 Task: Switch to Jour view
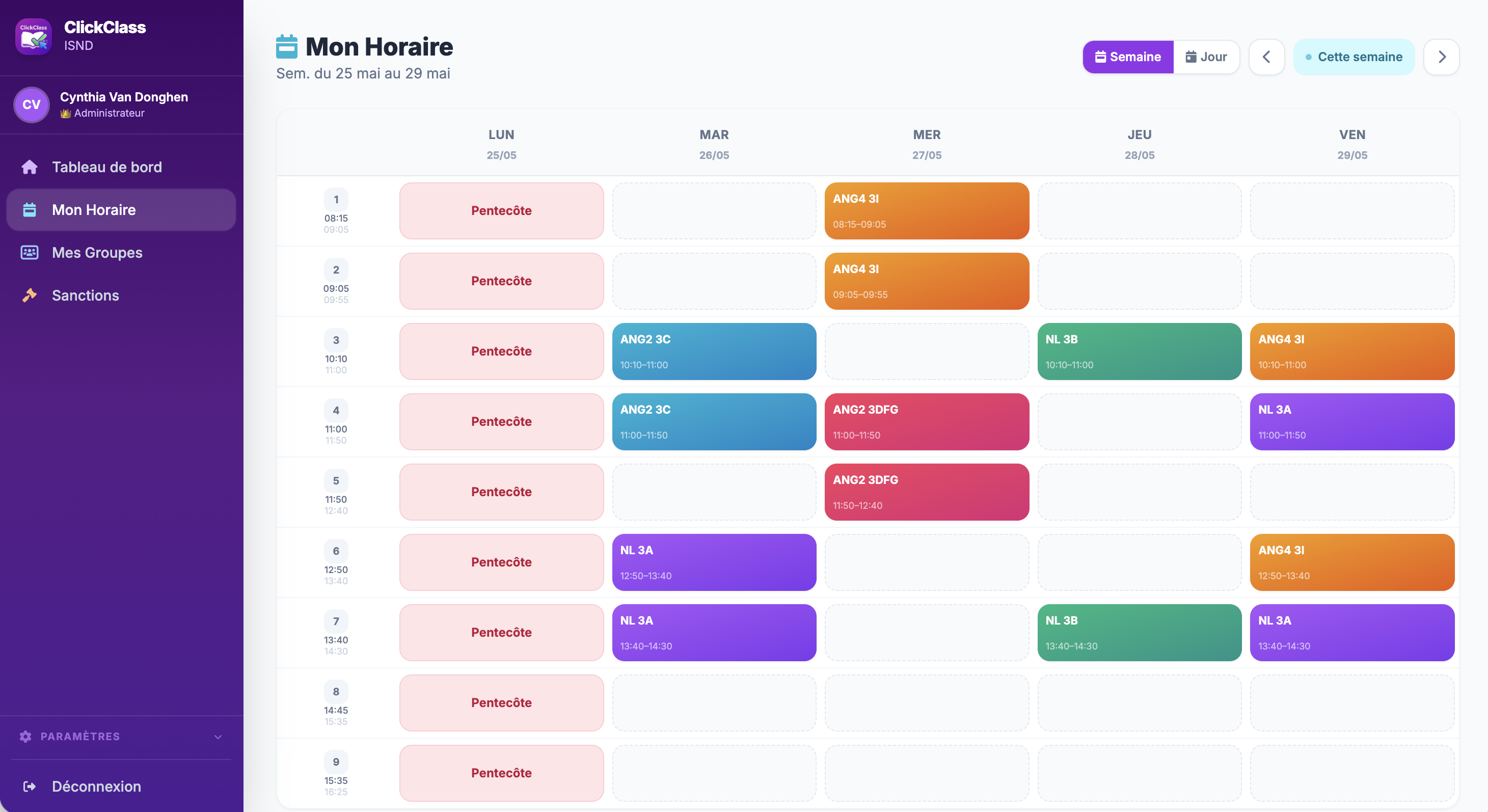1206,57
